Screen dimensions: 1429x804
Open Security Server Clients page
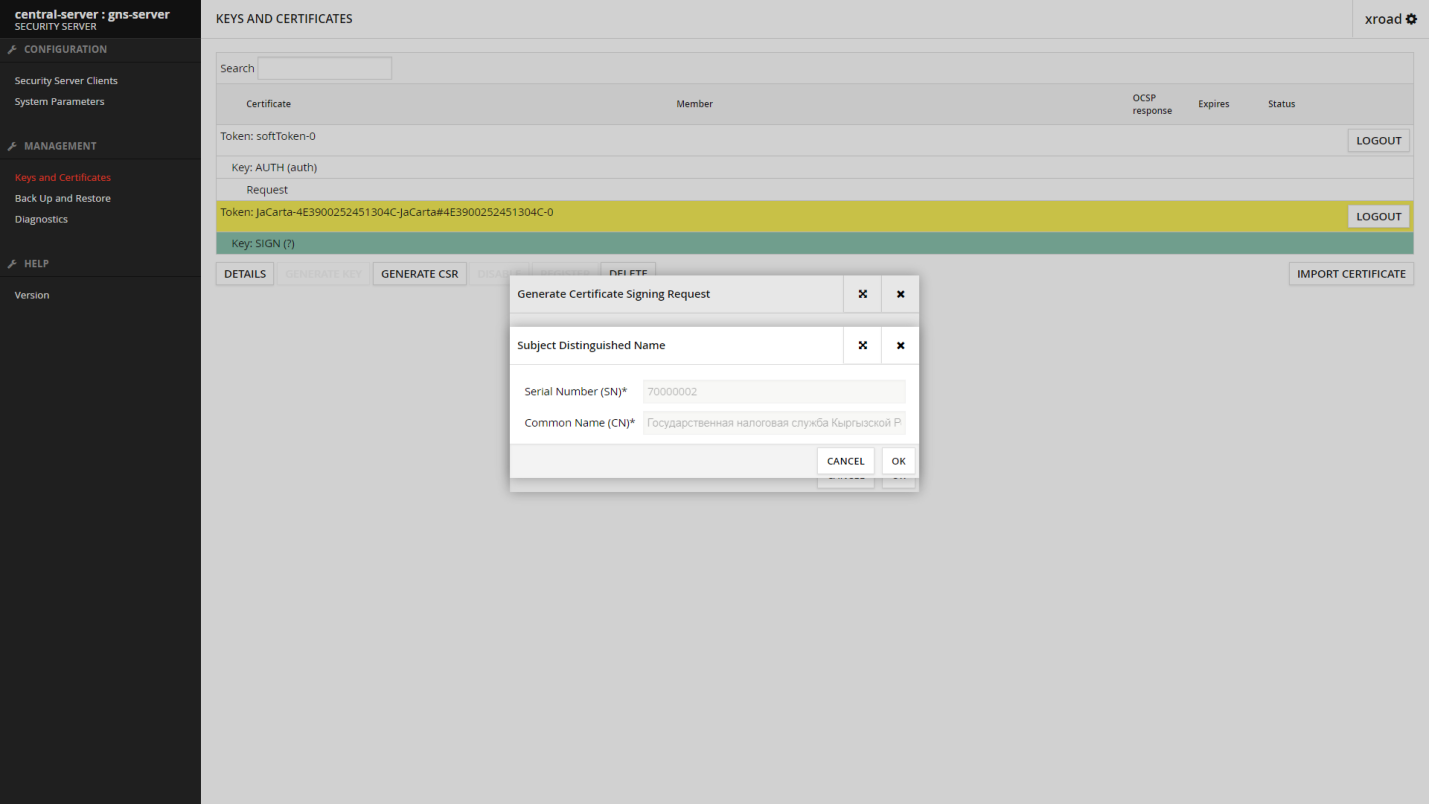click(66, 81)
